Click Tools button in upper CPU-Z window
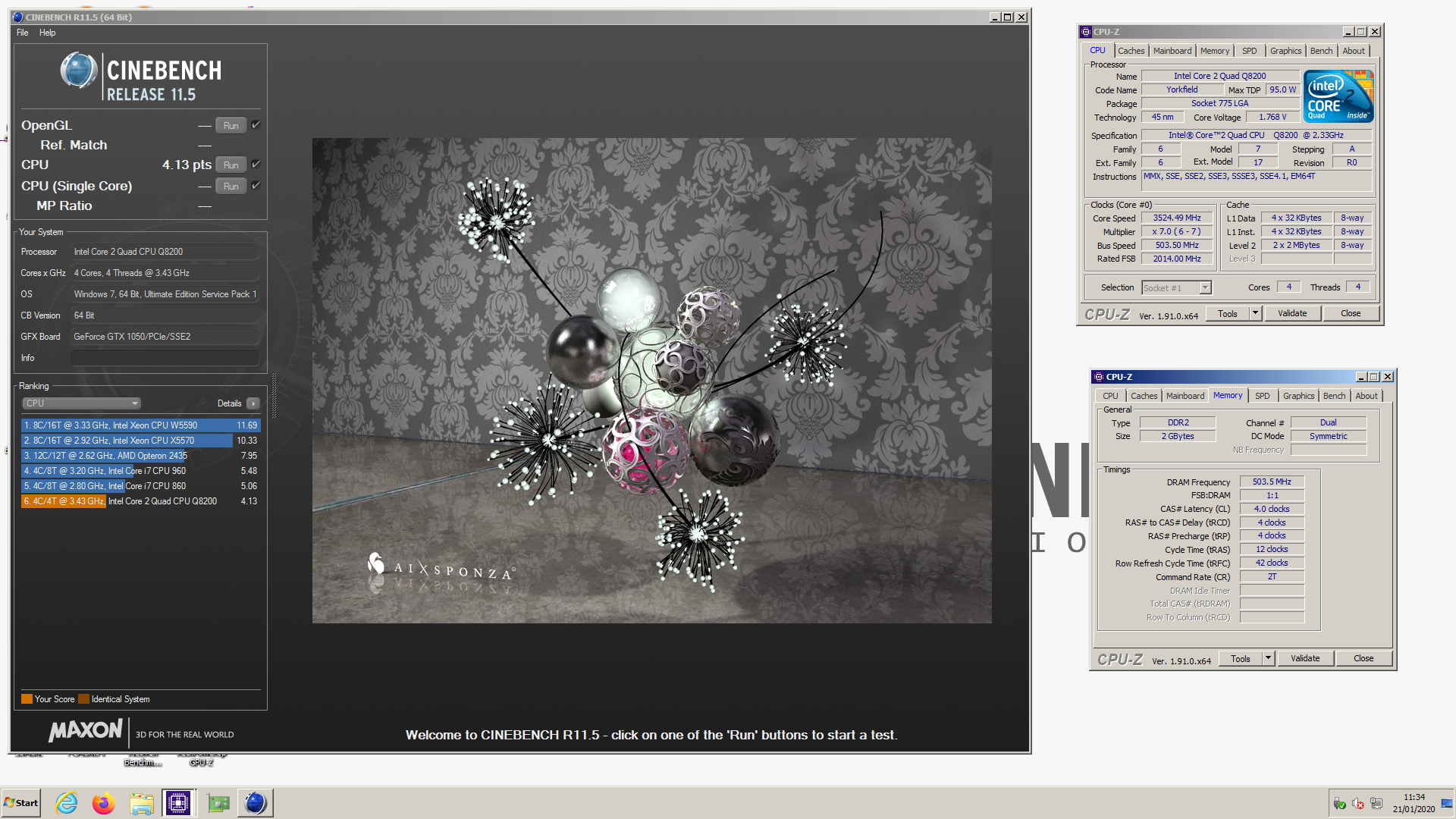1456x819 pixels. pyautogui.click(x=1227, y=314)
